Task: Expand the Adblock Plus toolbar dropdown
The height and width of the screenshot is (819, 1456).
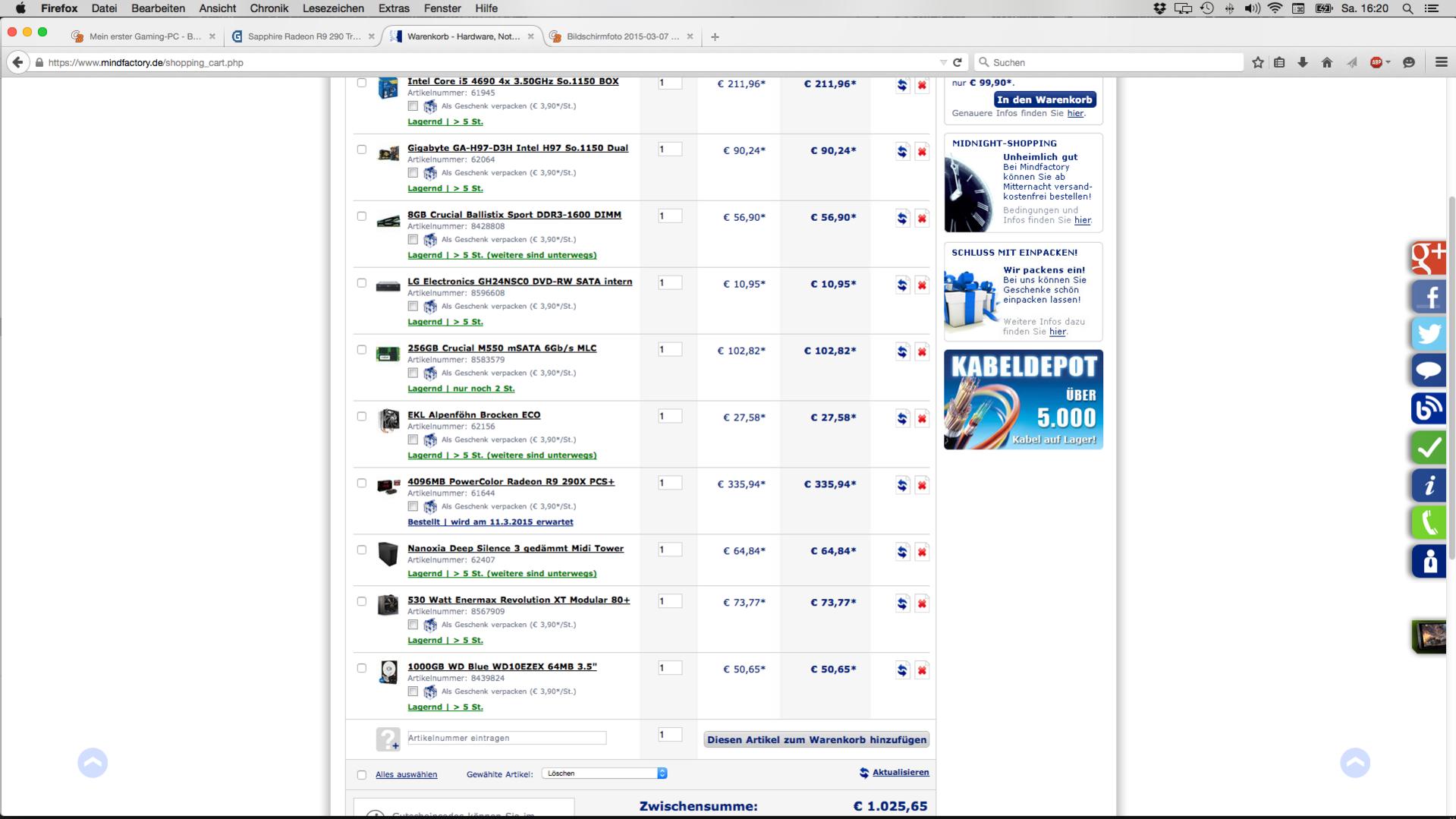Action: (x=1388, y=62)
